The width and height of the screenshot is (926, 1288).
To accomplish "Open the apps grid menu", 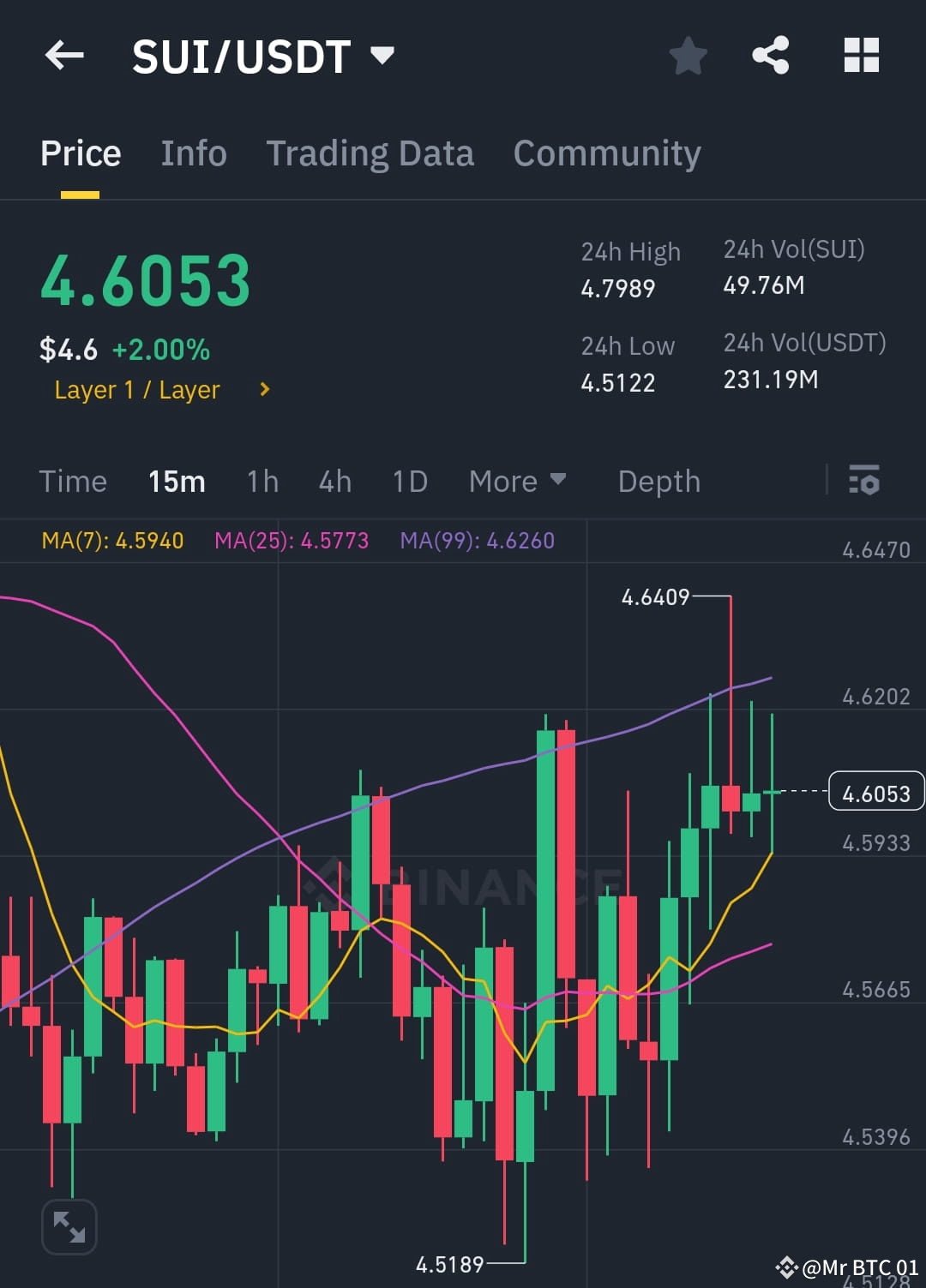I will (861, 55).
